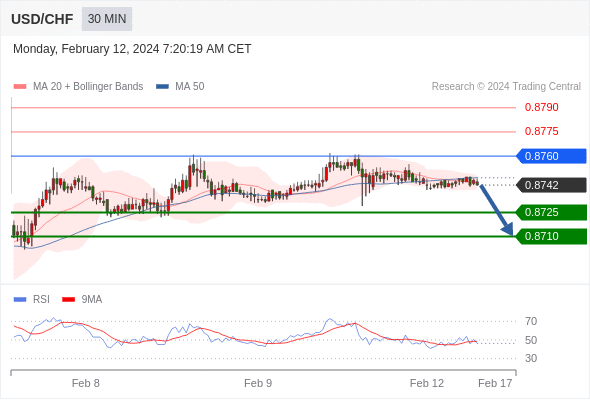Click the MA 50 legend swatch
Viewport: 590px width, 400px height.
(163, 87)
